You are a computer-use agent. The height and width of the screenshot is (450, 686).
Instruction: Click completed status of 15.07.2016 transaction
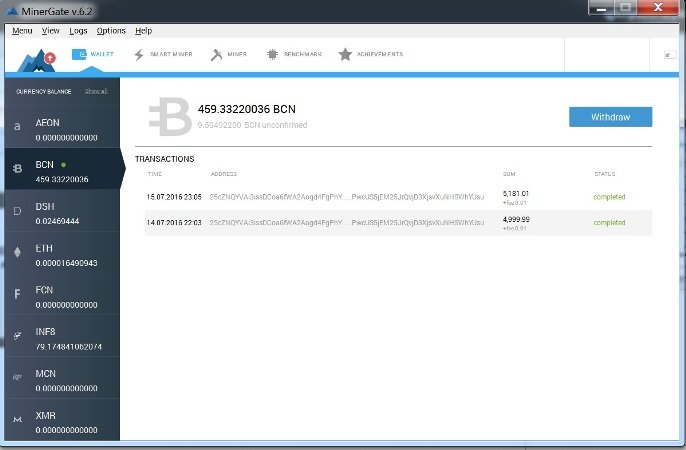click(x=609, y=197)
